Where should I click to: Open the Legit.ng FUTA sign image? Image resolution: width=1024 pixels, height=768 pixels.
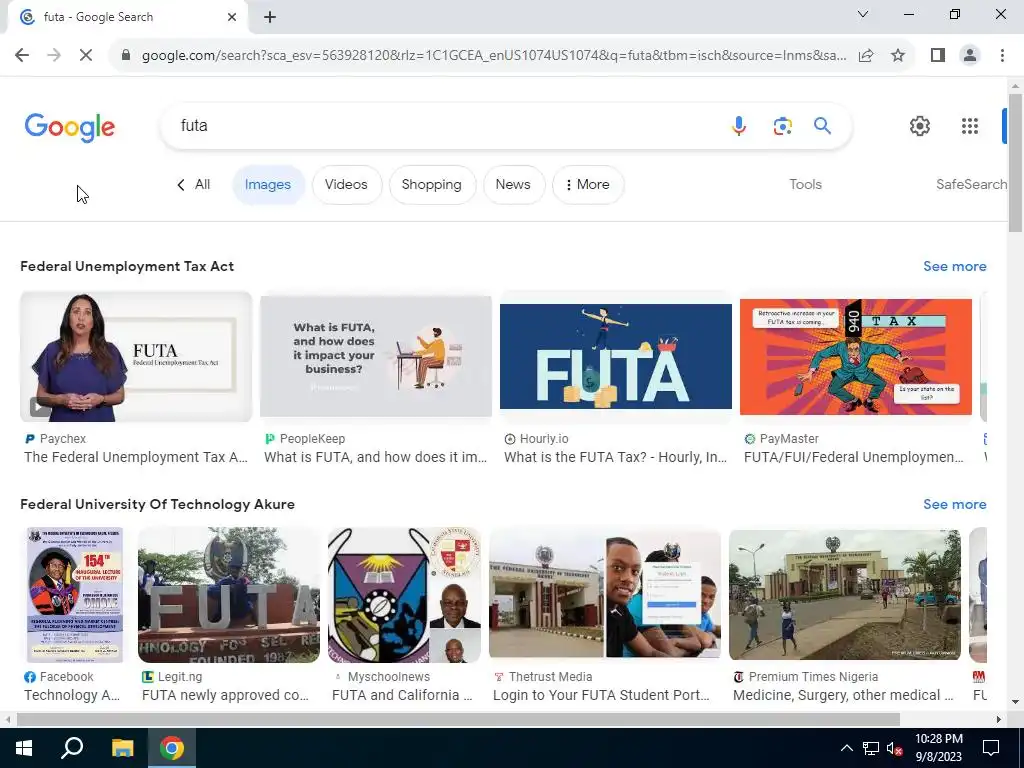click(x=229, y=595)
